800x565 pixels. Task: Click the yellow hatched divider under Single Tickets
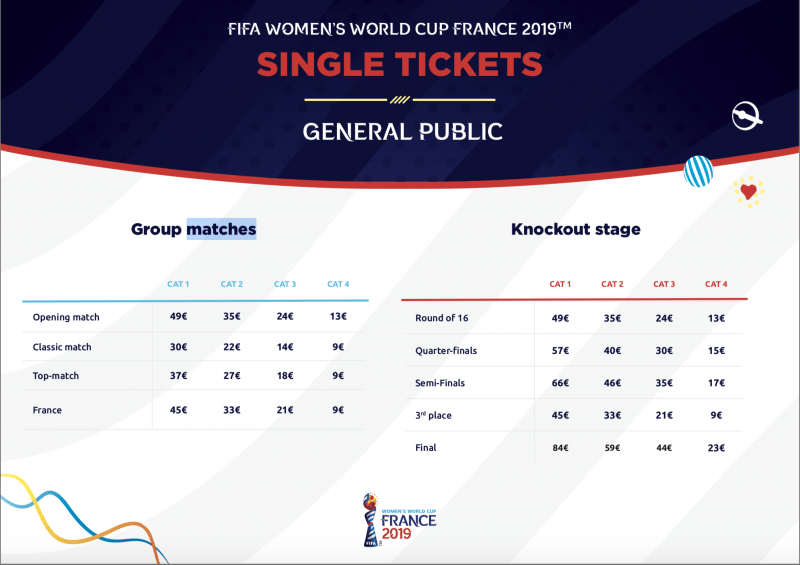(400, 99)
